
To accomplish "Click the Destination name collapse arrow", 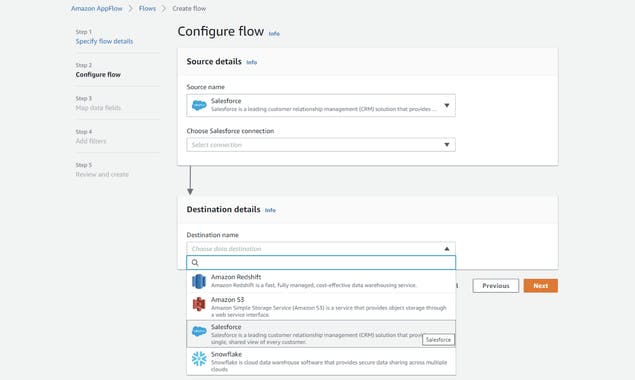I will 447,249.
